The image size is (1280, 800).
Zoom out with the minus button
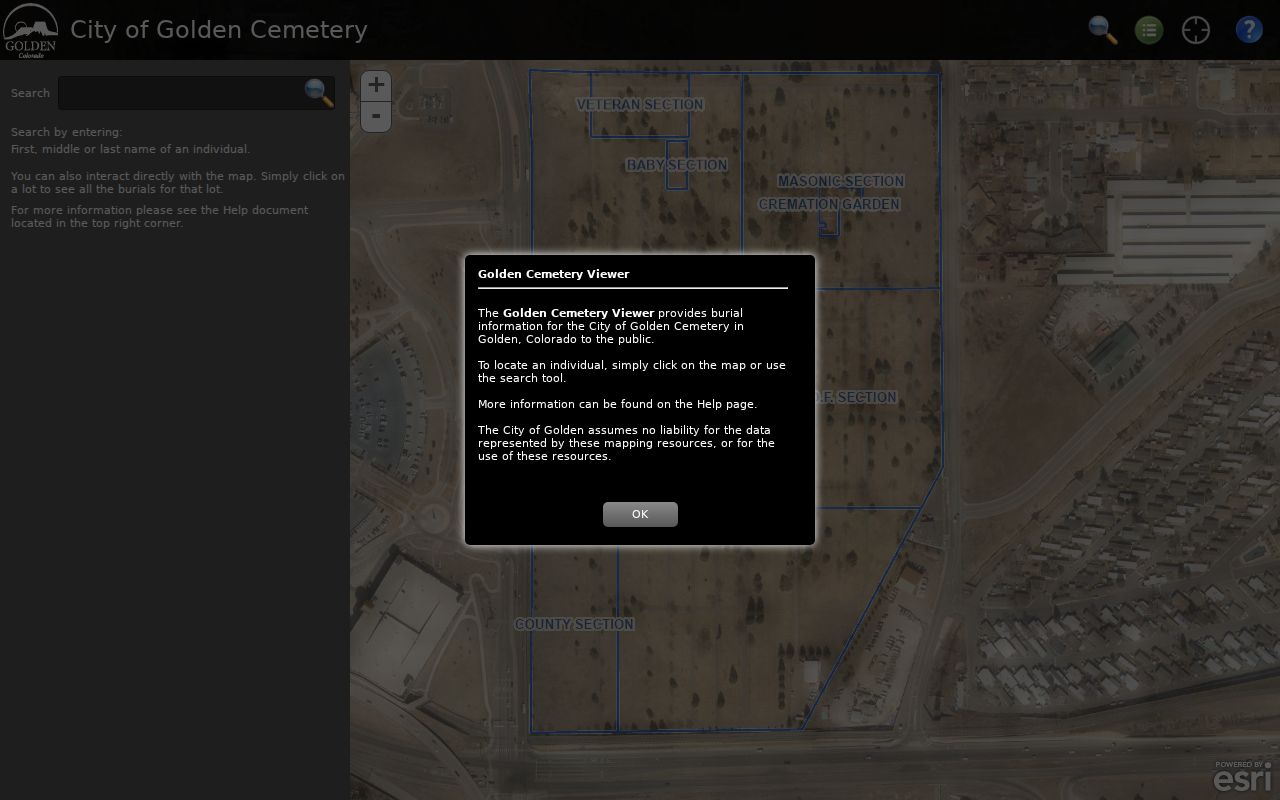pyautogui.click(x=376, y=116)
